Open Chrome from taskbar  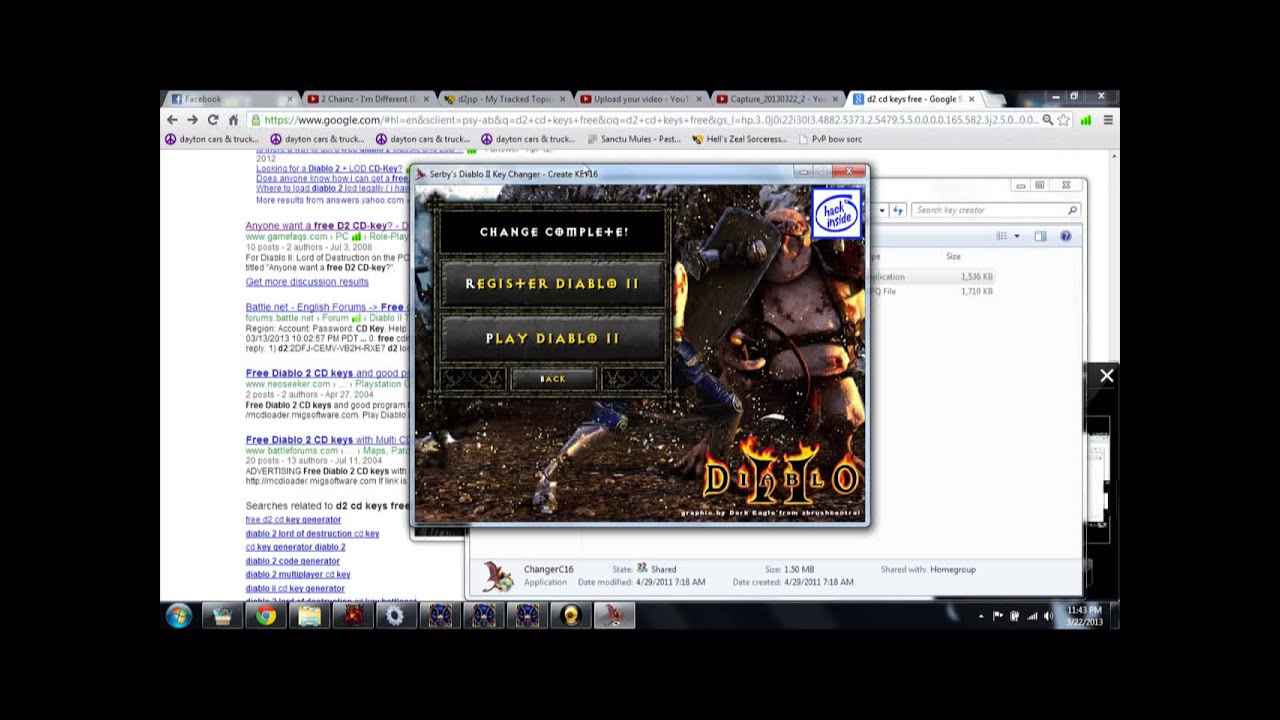(x=265, y=616)
